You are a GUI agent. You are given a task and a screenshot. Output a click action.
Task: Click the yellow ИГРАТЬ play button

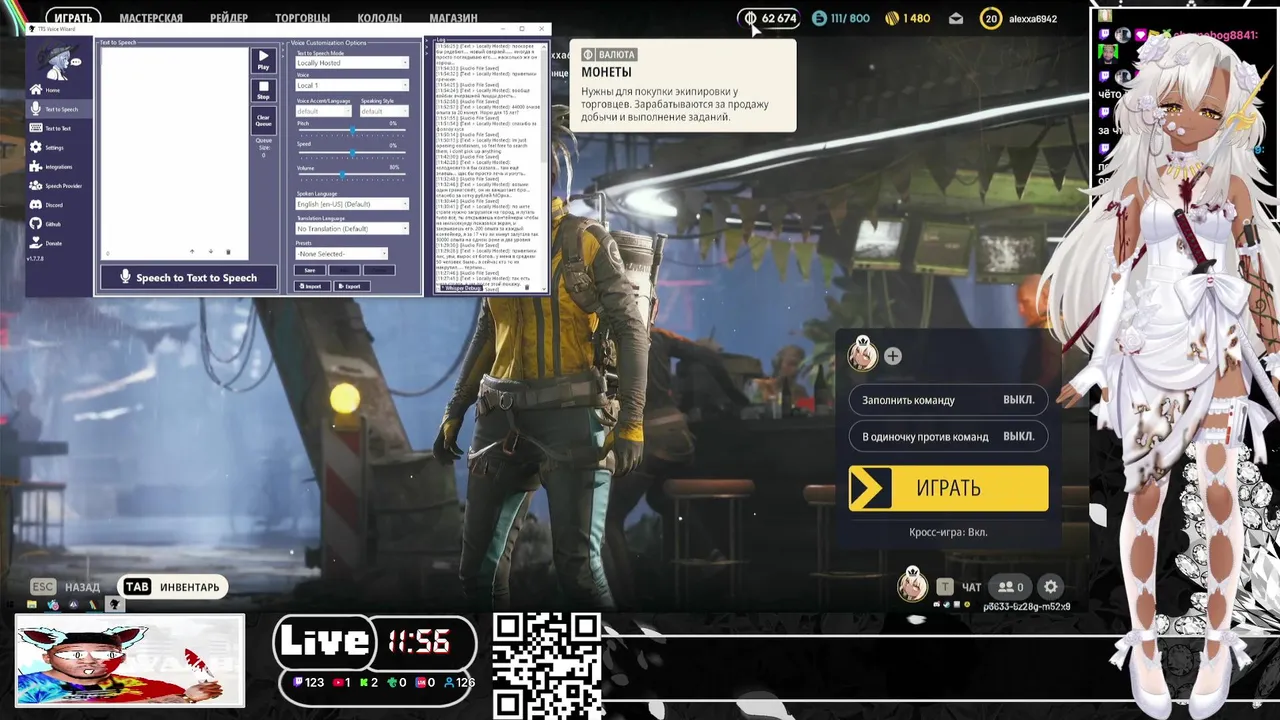948,488
